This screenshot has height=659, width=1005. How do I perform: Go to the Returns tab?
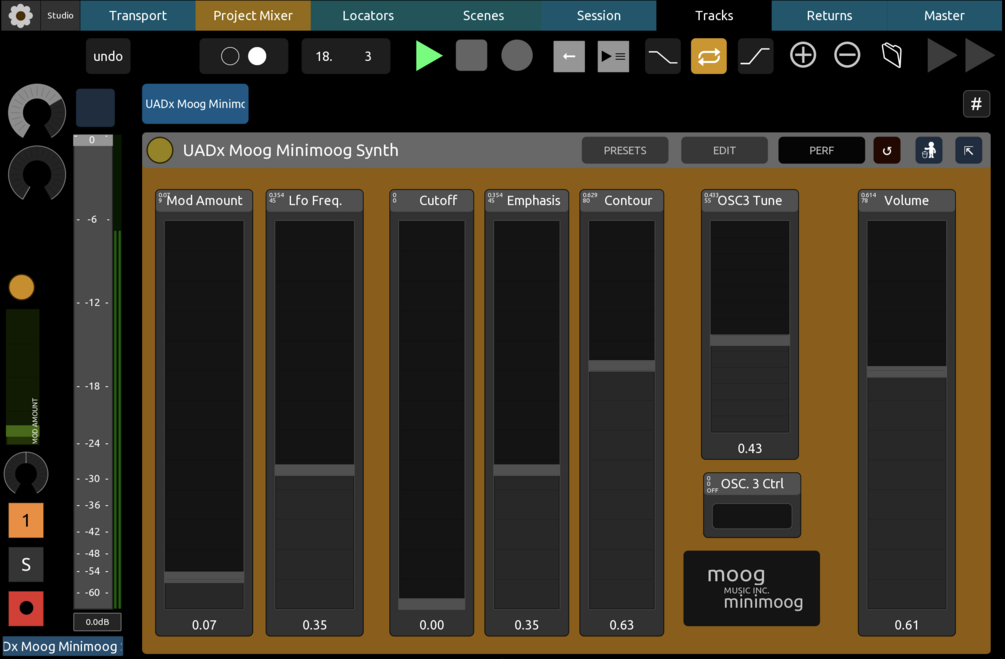(829, 15)
